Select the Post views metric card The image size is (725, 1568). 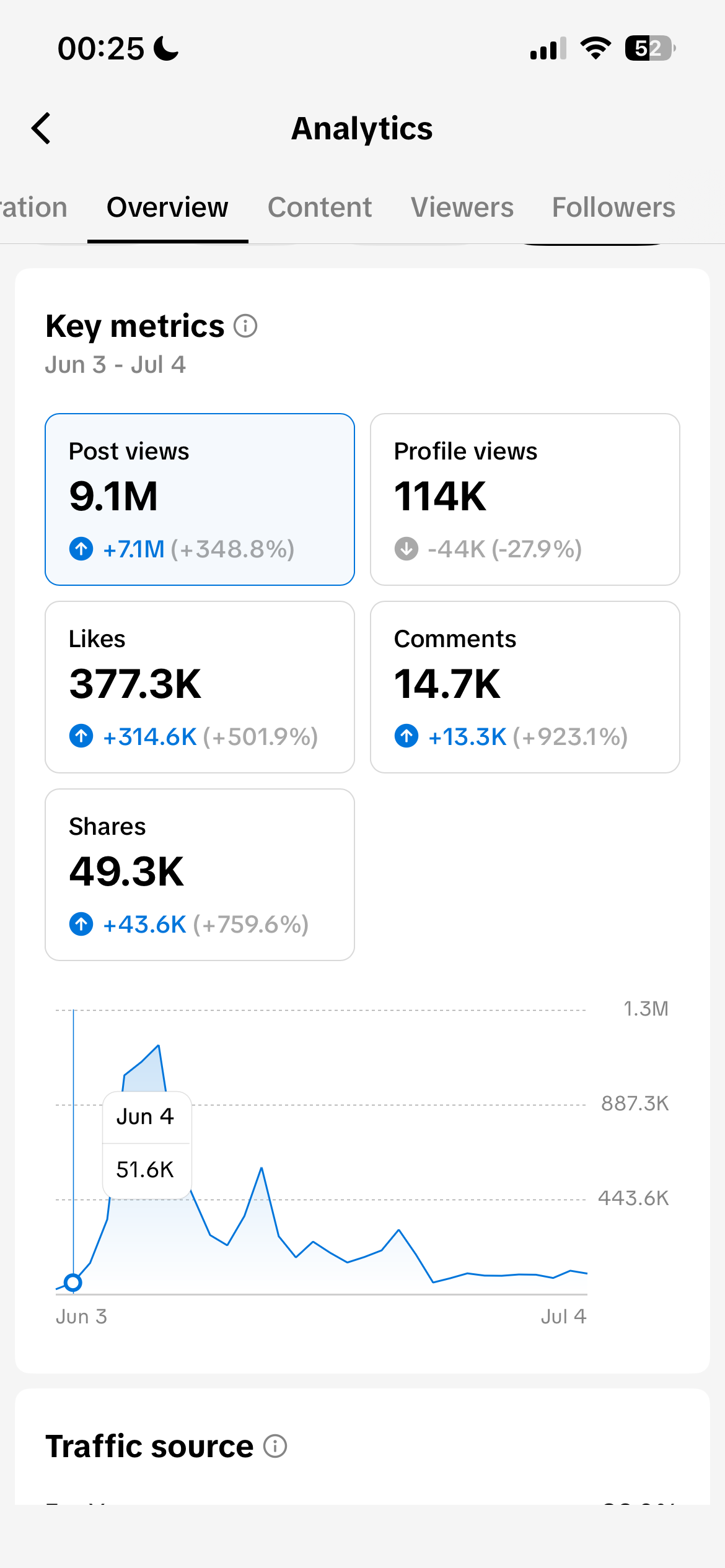200,499
